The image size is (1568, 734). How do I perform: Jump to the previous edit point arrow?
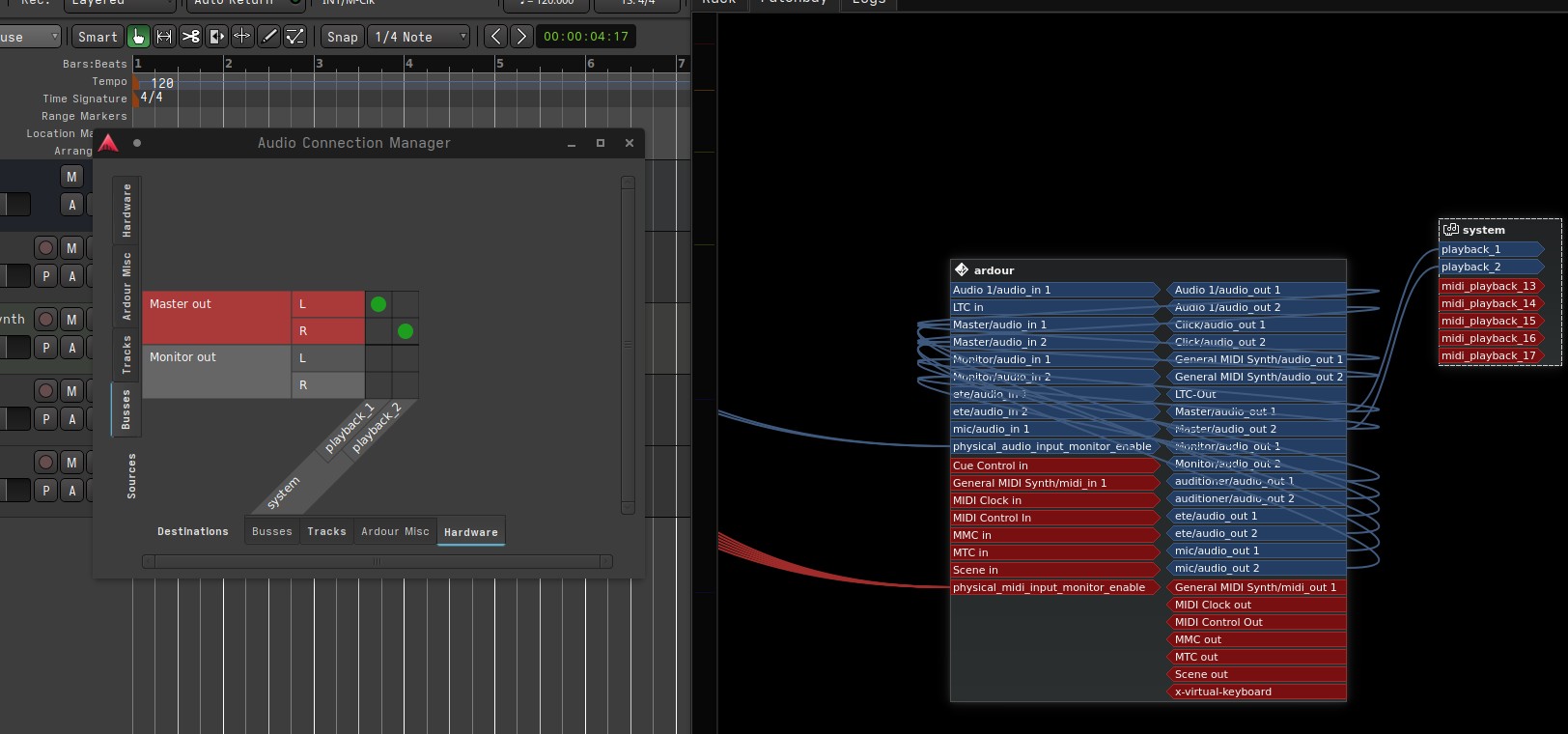coord(495,37)
